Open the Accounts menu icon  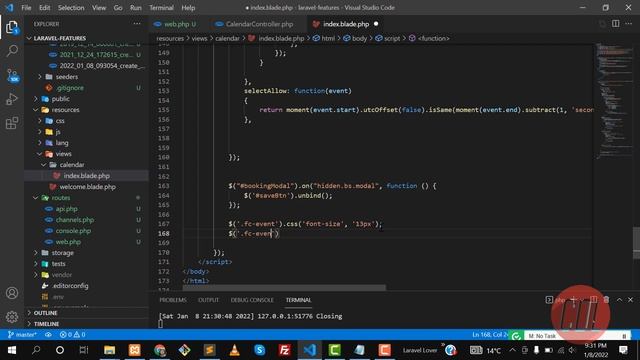12,293
